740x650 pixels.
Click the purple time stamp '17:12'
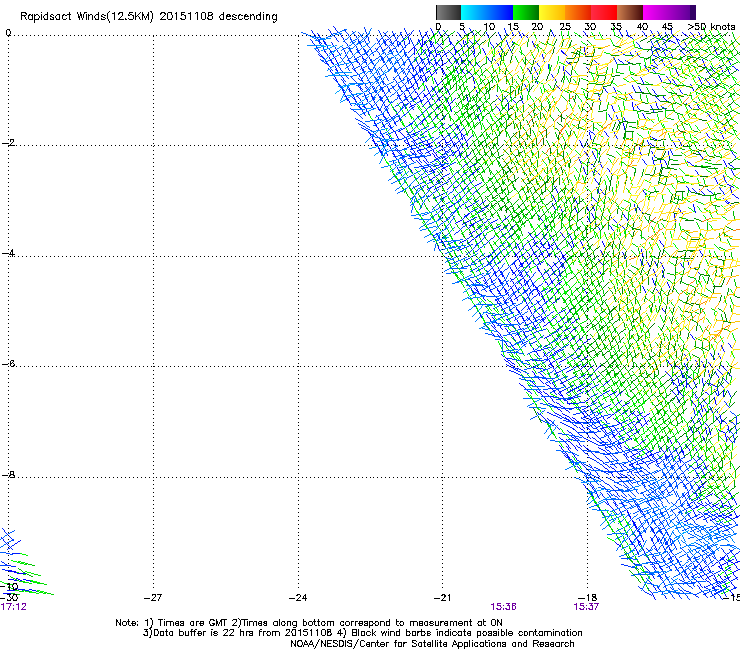(14, 607)
